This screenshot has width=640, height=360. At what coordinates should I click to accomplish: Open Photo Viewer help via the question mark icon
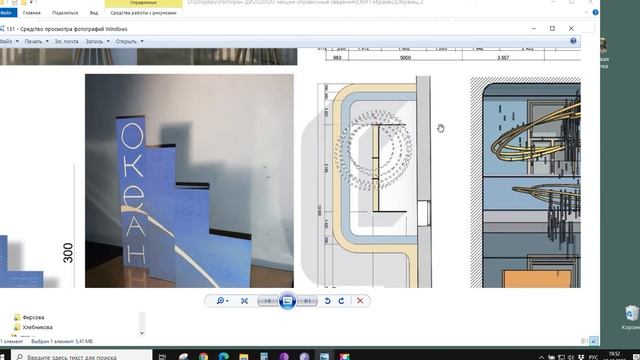(573, 41)
